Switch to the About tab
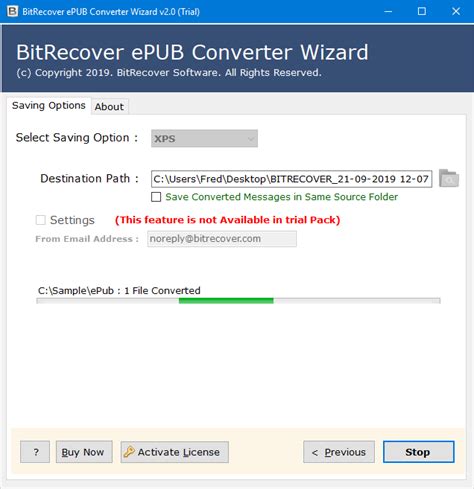Image resolution: width=474 pixels, height=489 pixels. 109,107
